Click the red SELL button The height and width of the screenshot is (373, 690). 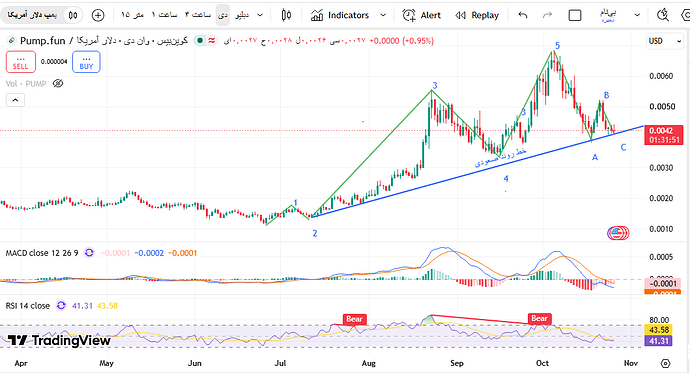pyautogui.click(x=21, y=62)
